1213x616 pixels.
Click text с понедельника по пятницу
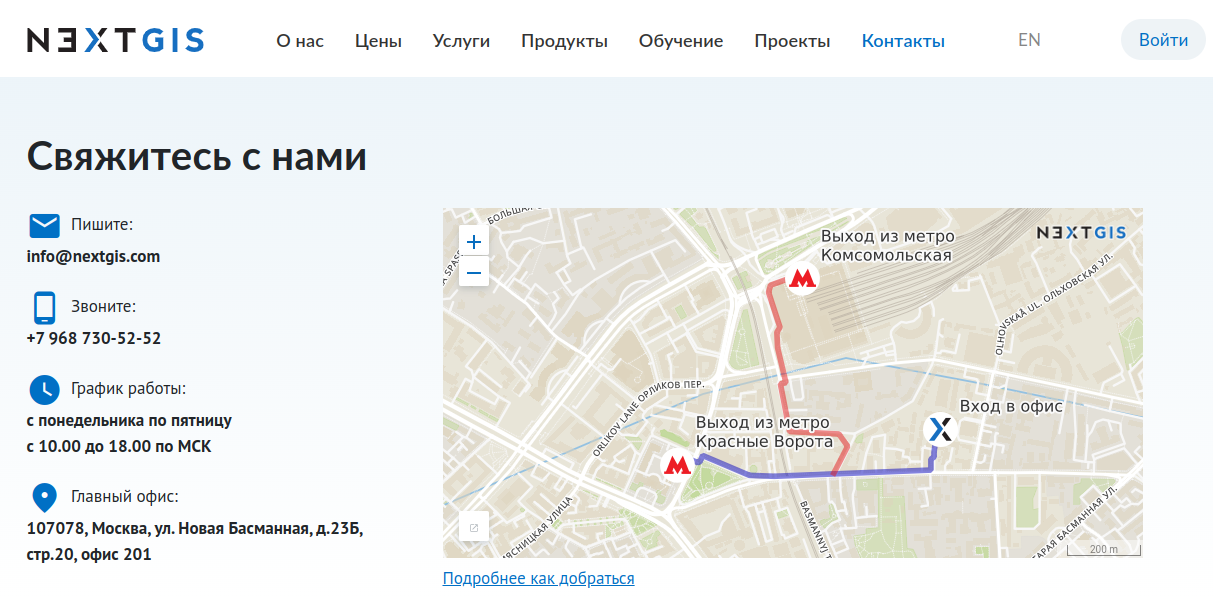[x=129, y=420]
